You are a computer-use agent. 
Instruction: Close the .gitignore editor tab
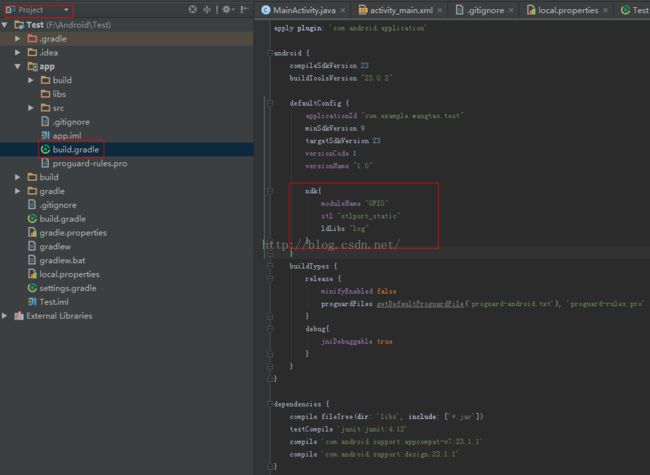[x=511, y=10]
